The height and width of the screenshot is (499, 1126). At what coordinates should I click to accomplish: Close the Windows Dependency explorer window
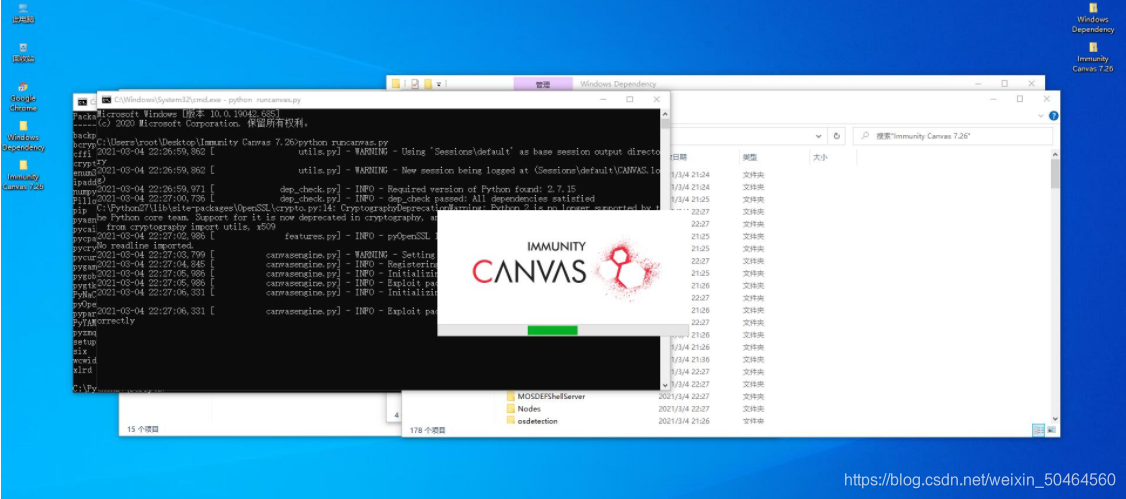pos(1030,84)
